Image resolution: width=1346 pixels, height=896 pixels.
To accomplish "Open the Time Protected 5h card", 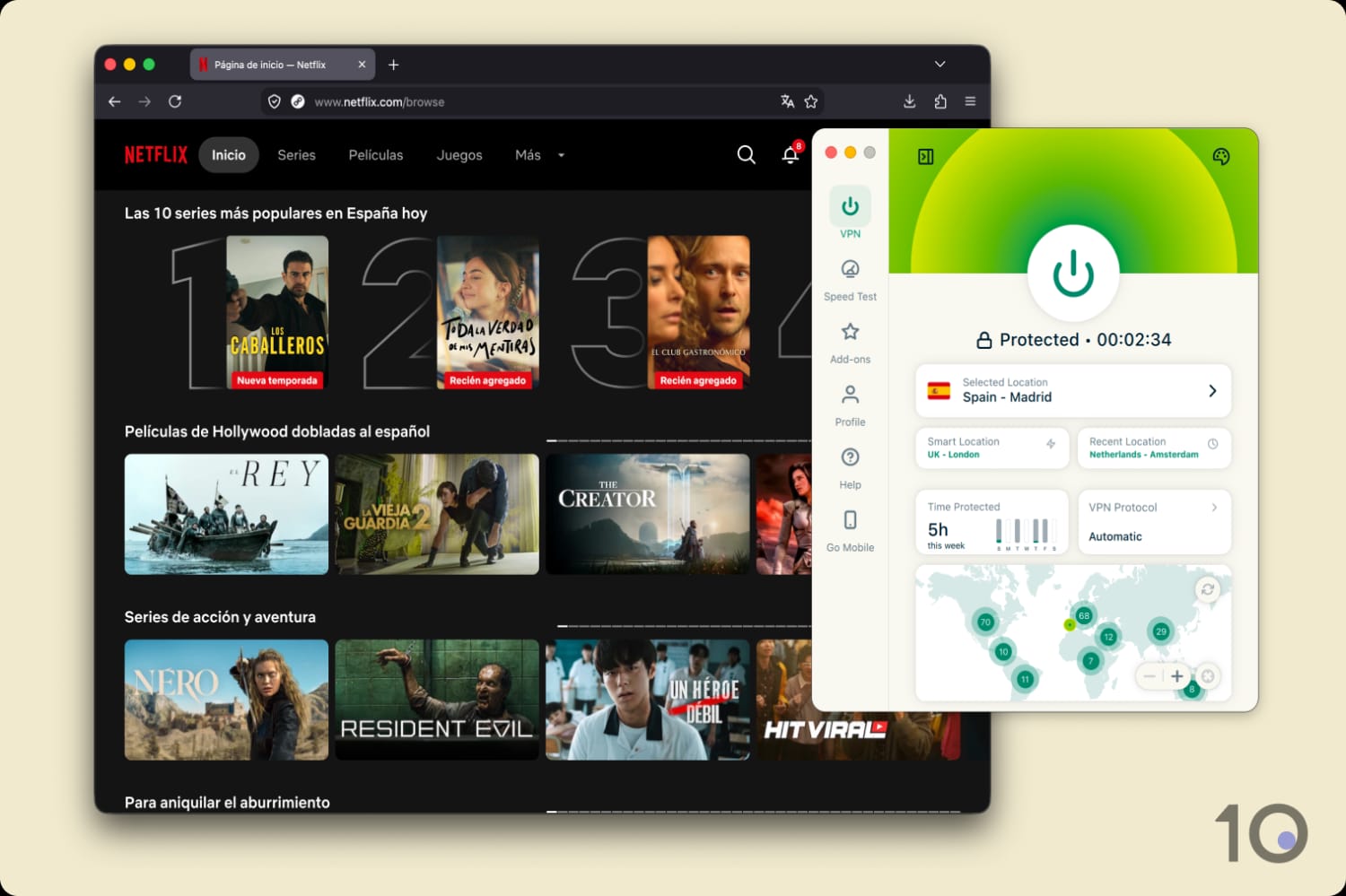I will 992,521.
